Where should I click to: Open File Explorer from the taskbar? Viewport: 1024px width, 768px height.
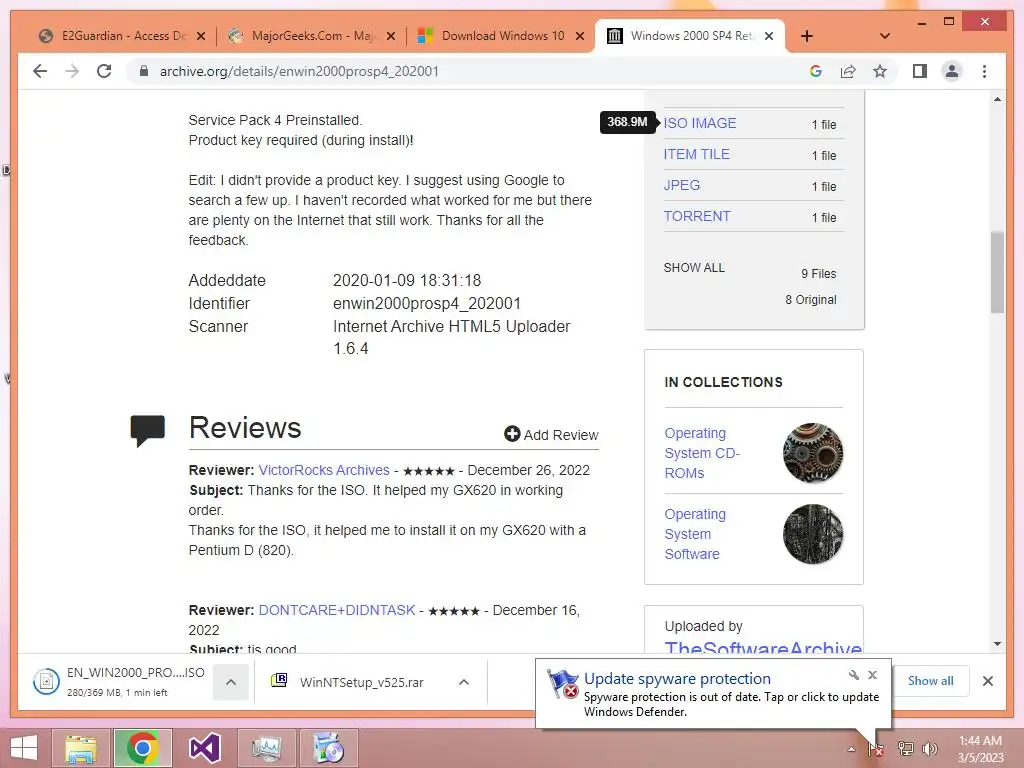pyautogui.click(x=81, y=748)
